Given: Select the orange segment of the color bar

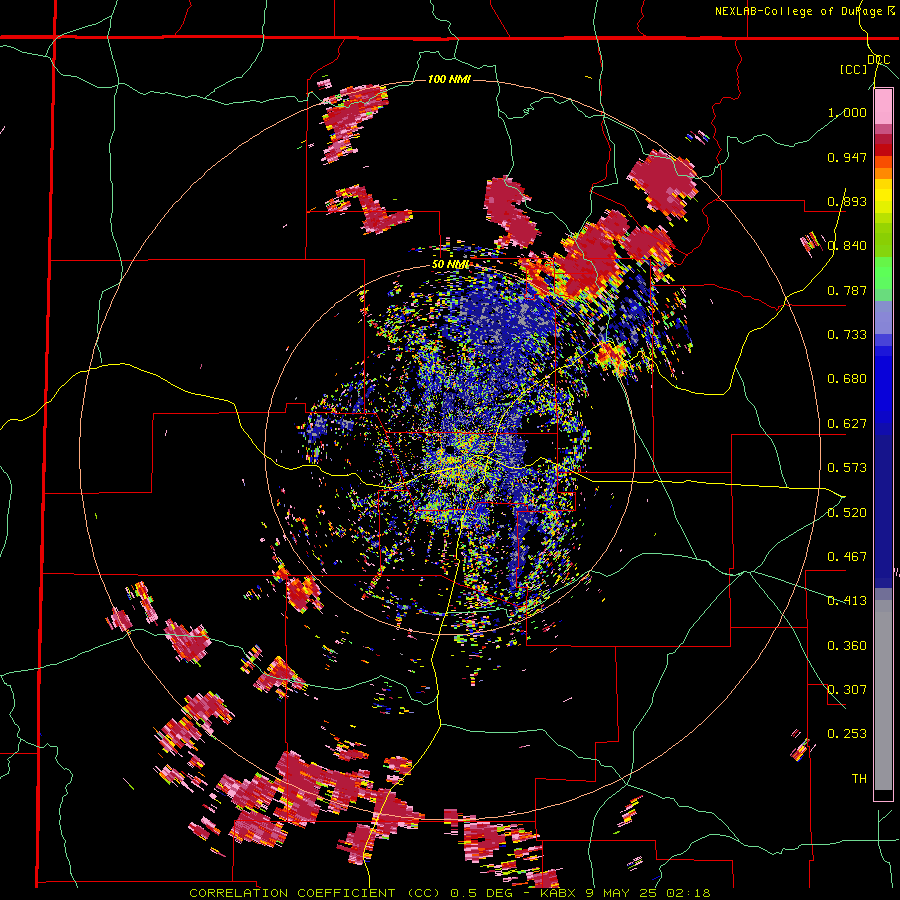Looking at the screenshot, I should click(x=883, y=173).
